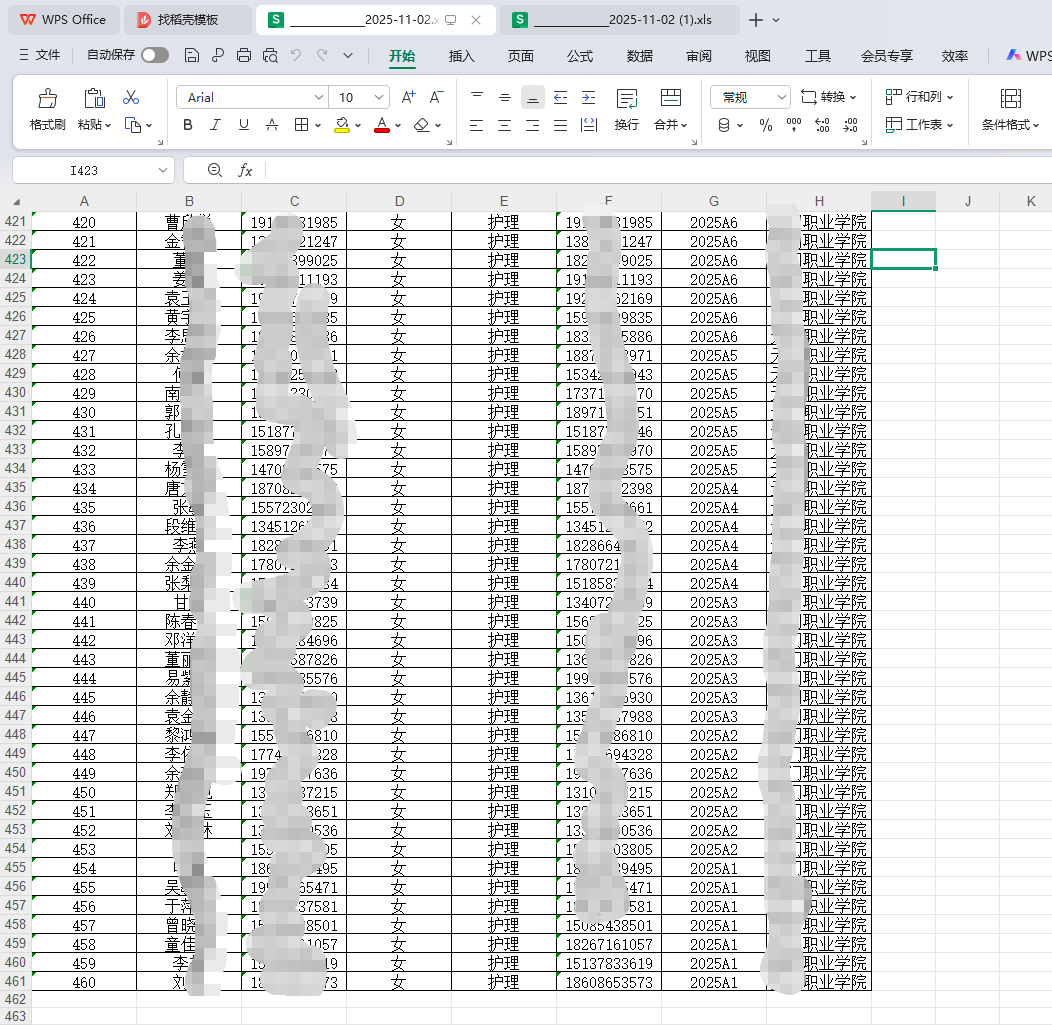Screen dimensions: 1052x1025
Task: Click the Print icon in quick access toolbar
Action: 244,56
